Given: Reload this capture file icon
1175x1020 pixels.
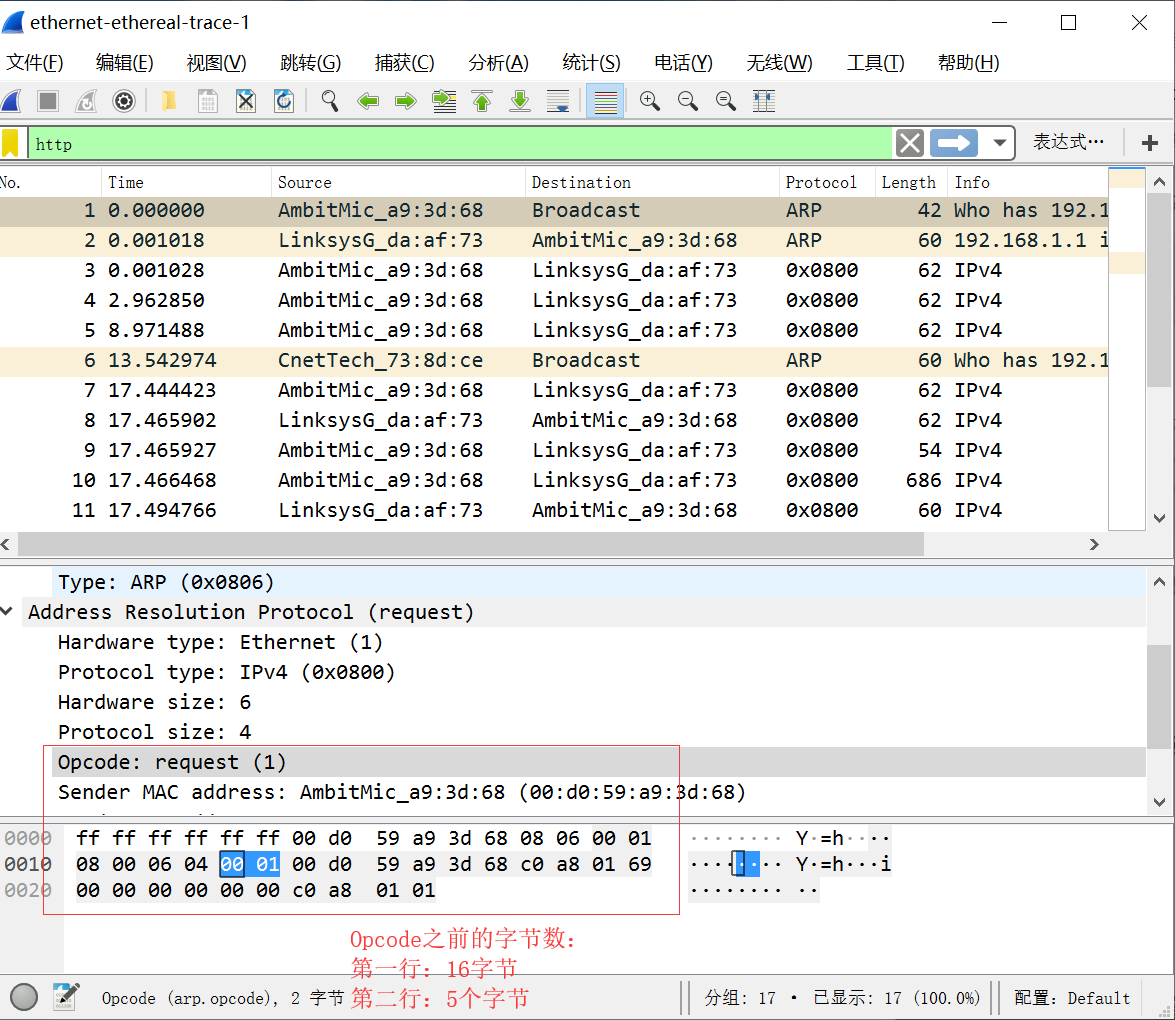Looking at the screenshot, I should pyautogui.click(x=284, y=100).
